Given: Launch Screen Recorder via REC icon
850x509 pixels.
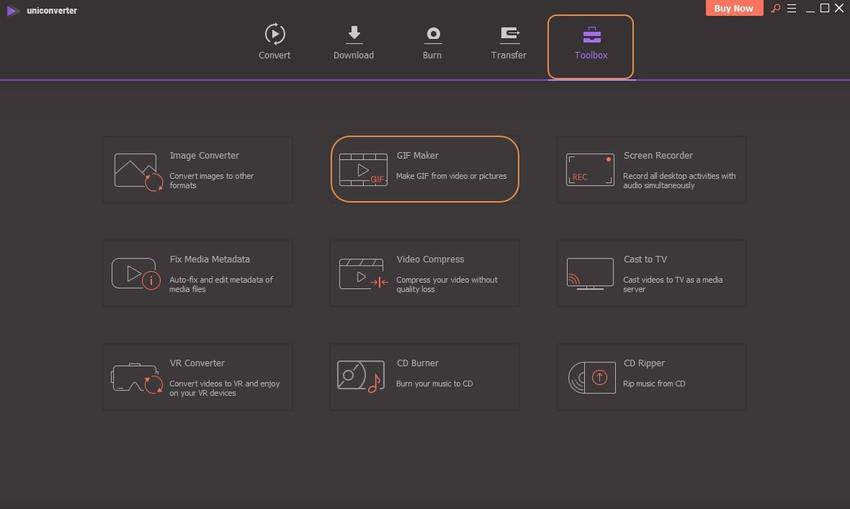Looking at the screenshot, I should [590, 169].
